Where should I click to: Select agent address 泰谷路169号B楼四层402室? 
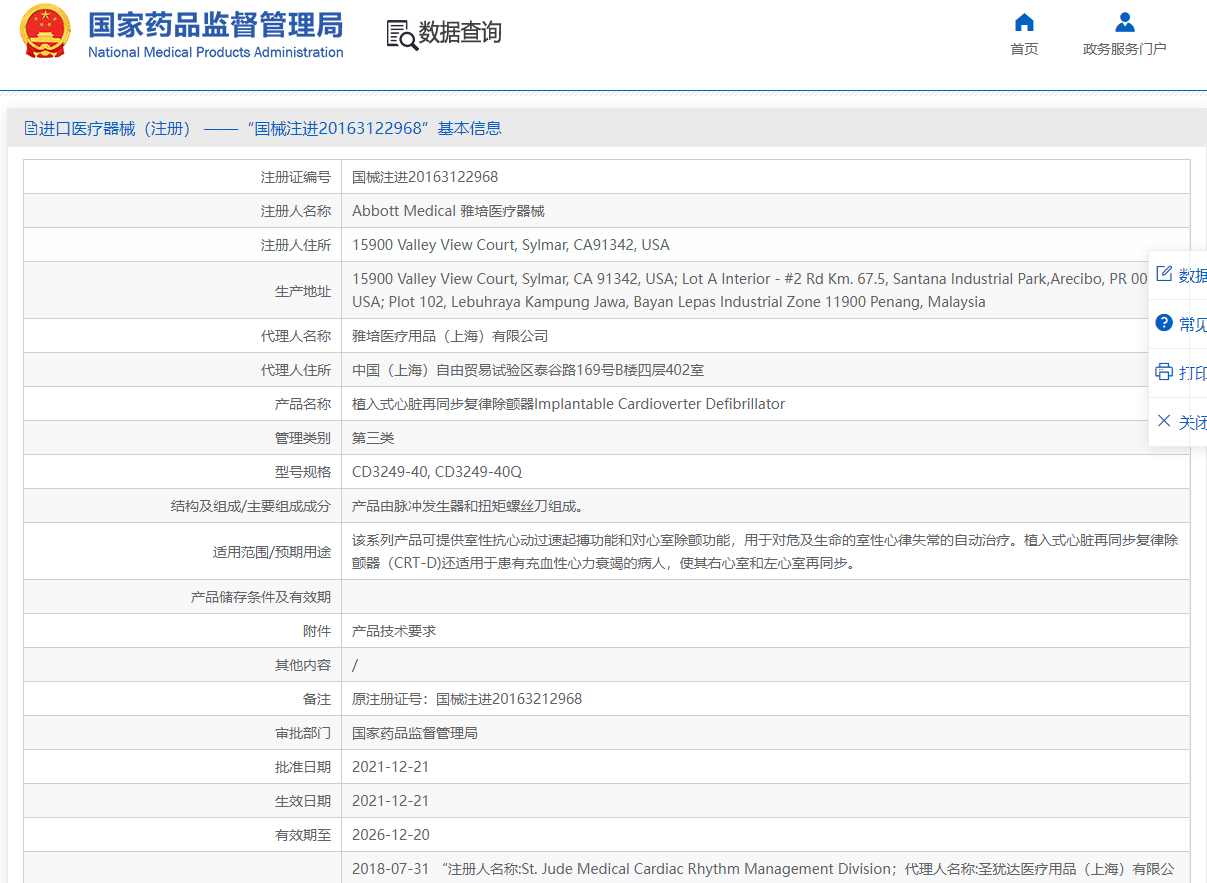pyautogui.click(x=528, y=370)
